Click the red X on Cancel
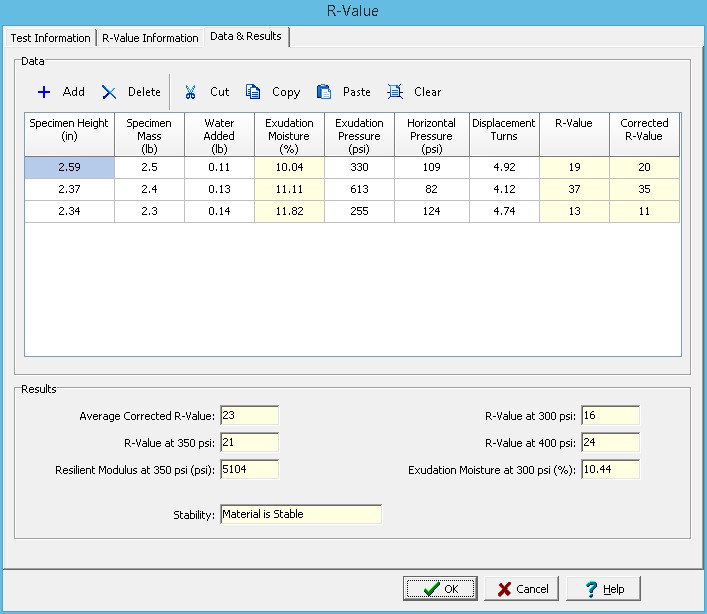 (x=504, y=589)
